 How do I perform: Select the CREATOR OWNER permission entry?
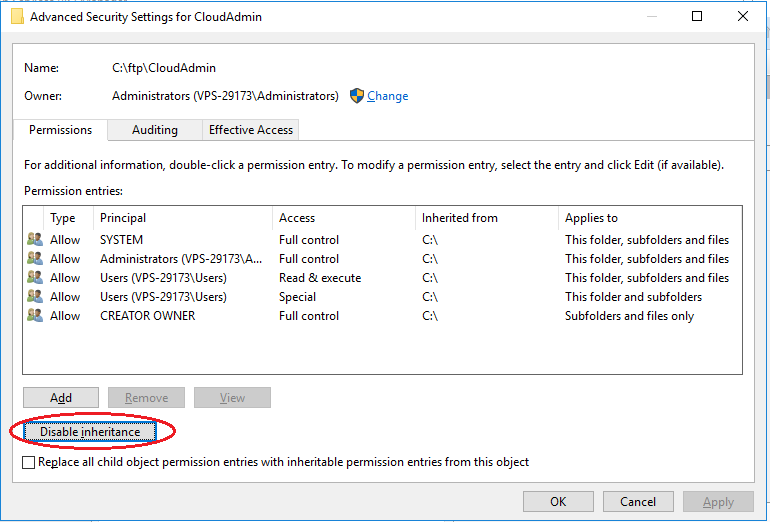click(147, 316)
